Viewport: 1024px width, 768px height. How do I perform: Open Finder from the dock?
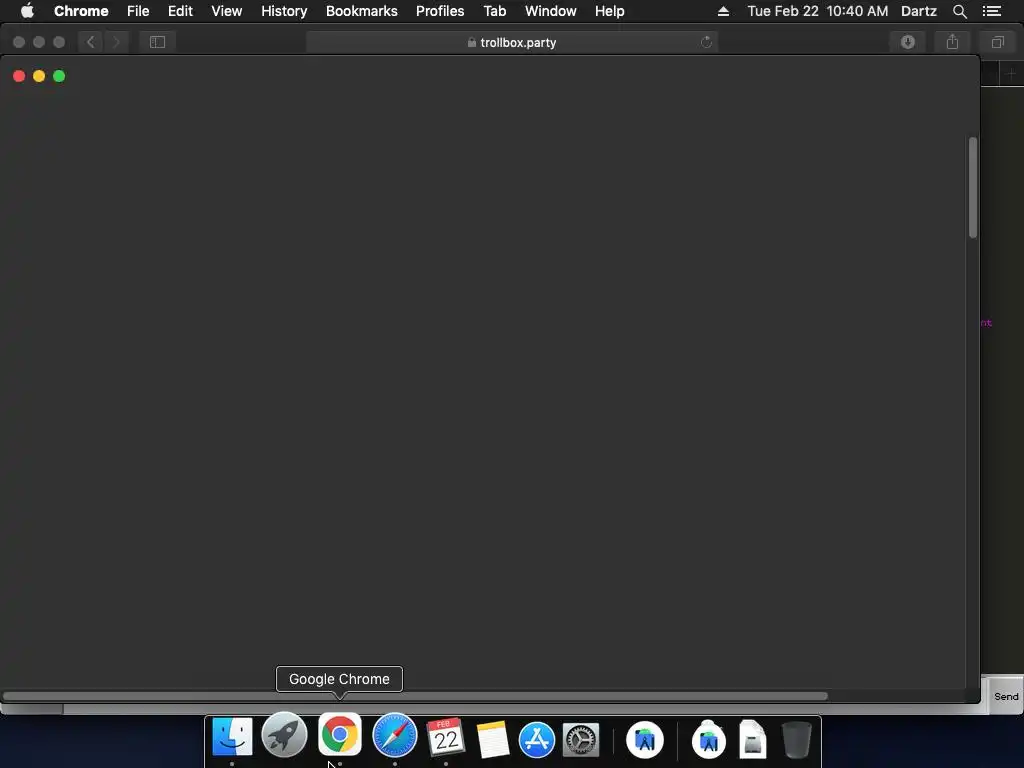232,737
